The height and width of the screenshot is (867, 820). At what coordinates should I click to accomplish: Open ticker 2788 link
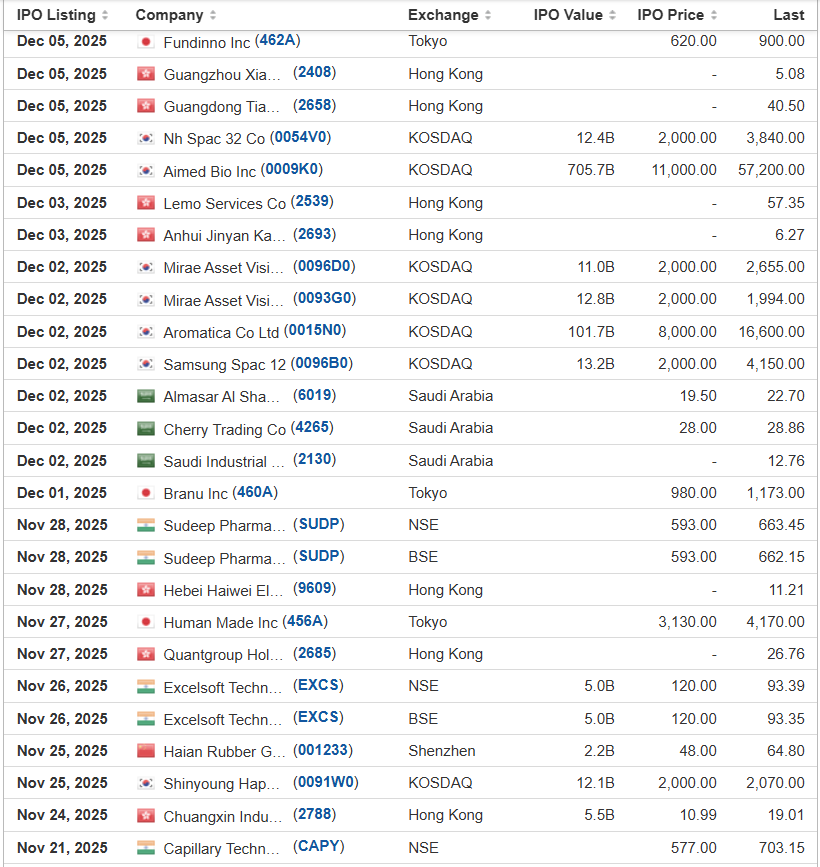tap(315, 814)
